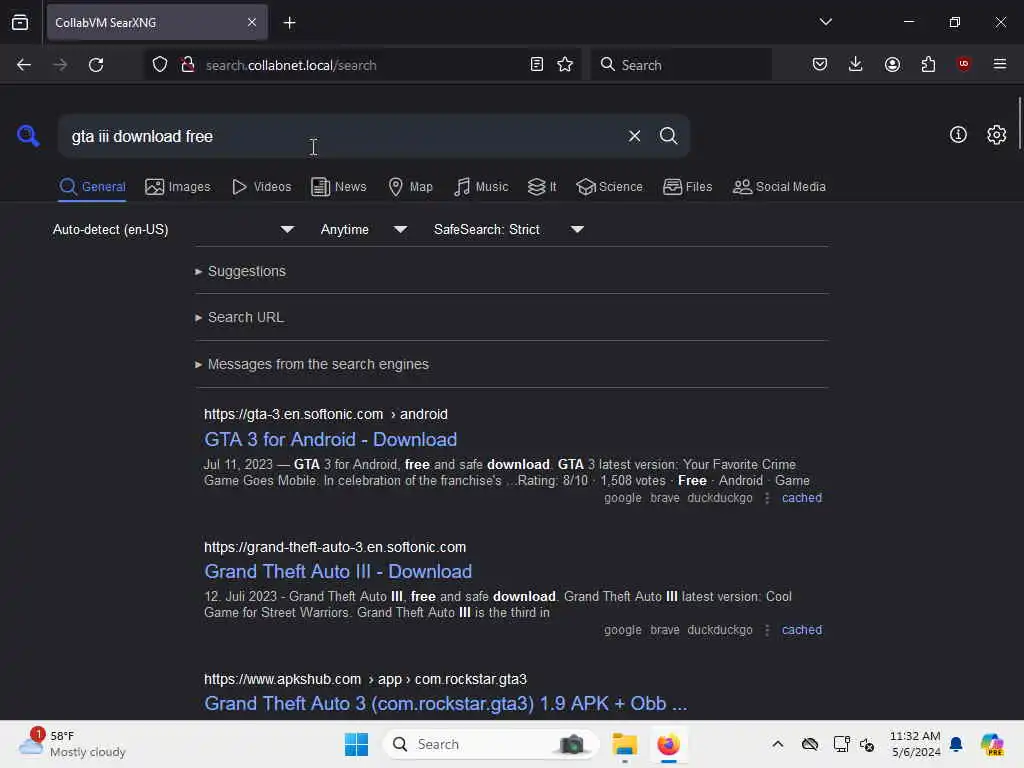Switch to the Science category

(609, 187)
